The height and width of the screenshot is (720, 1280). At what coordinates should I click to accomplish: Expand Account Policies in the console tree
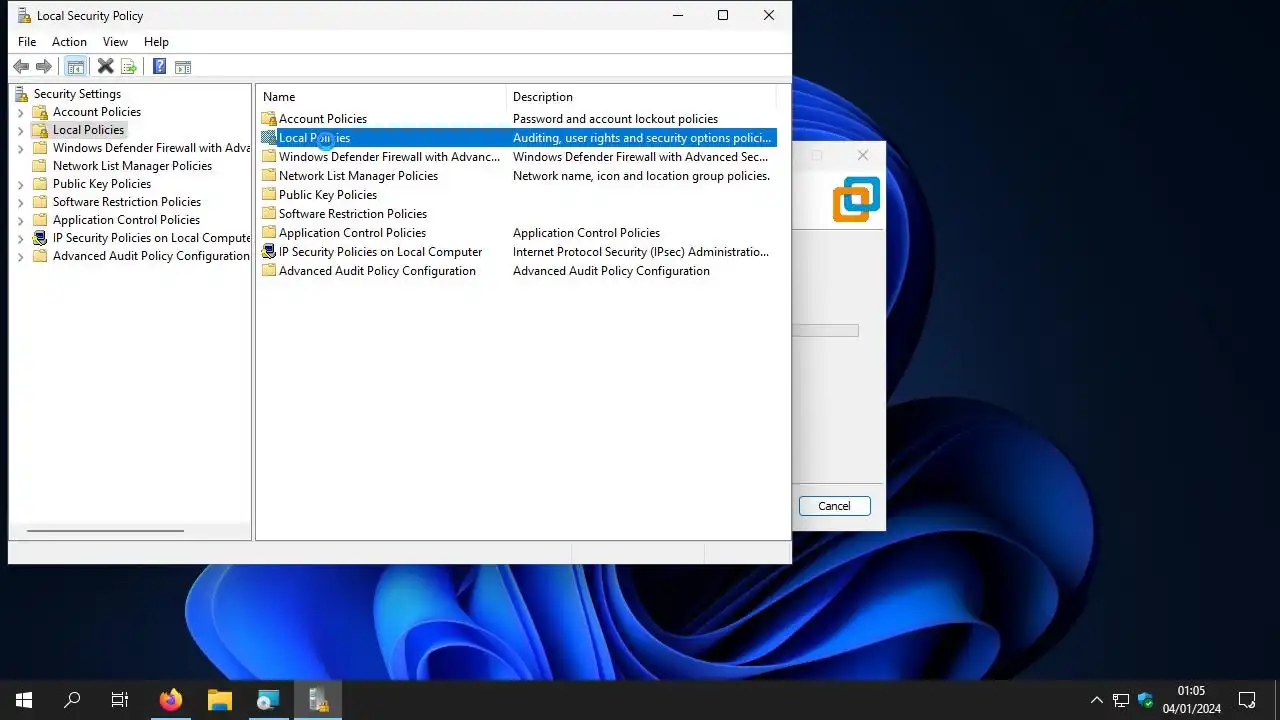click(x=20, y=113)
